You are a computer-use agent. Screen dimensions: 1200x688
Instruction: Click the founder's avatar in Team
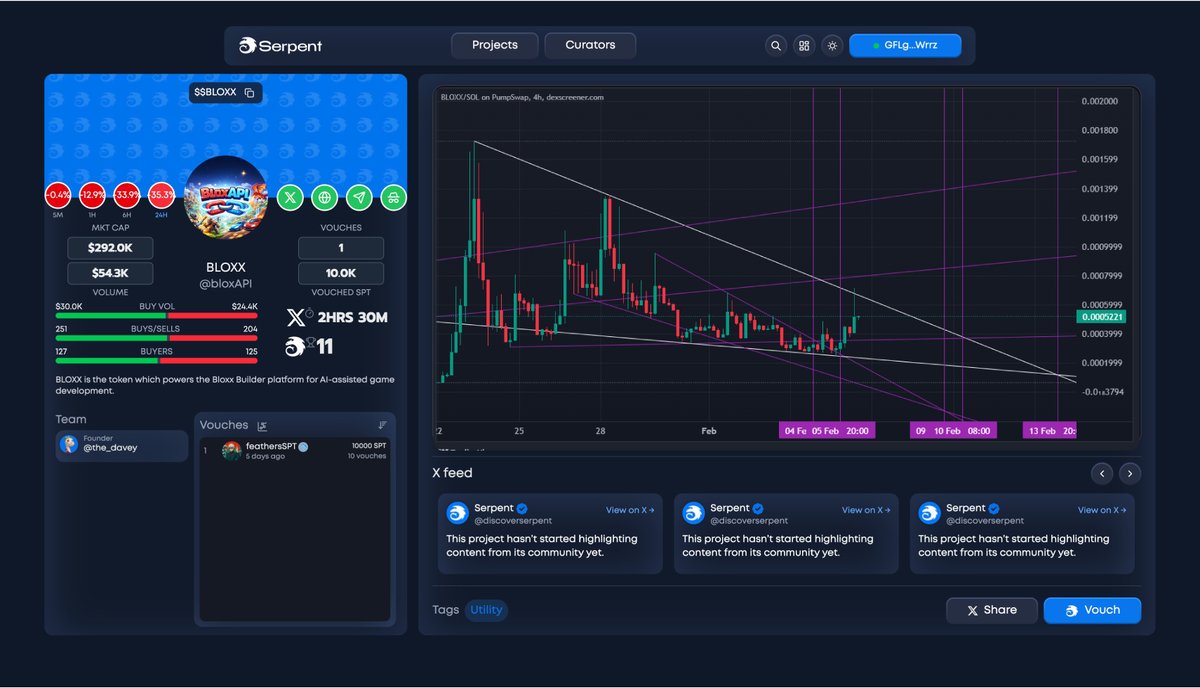pyautogui.click(x=69, y=445)
